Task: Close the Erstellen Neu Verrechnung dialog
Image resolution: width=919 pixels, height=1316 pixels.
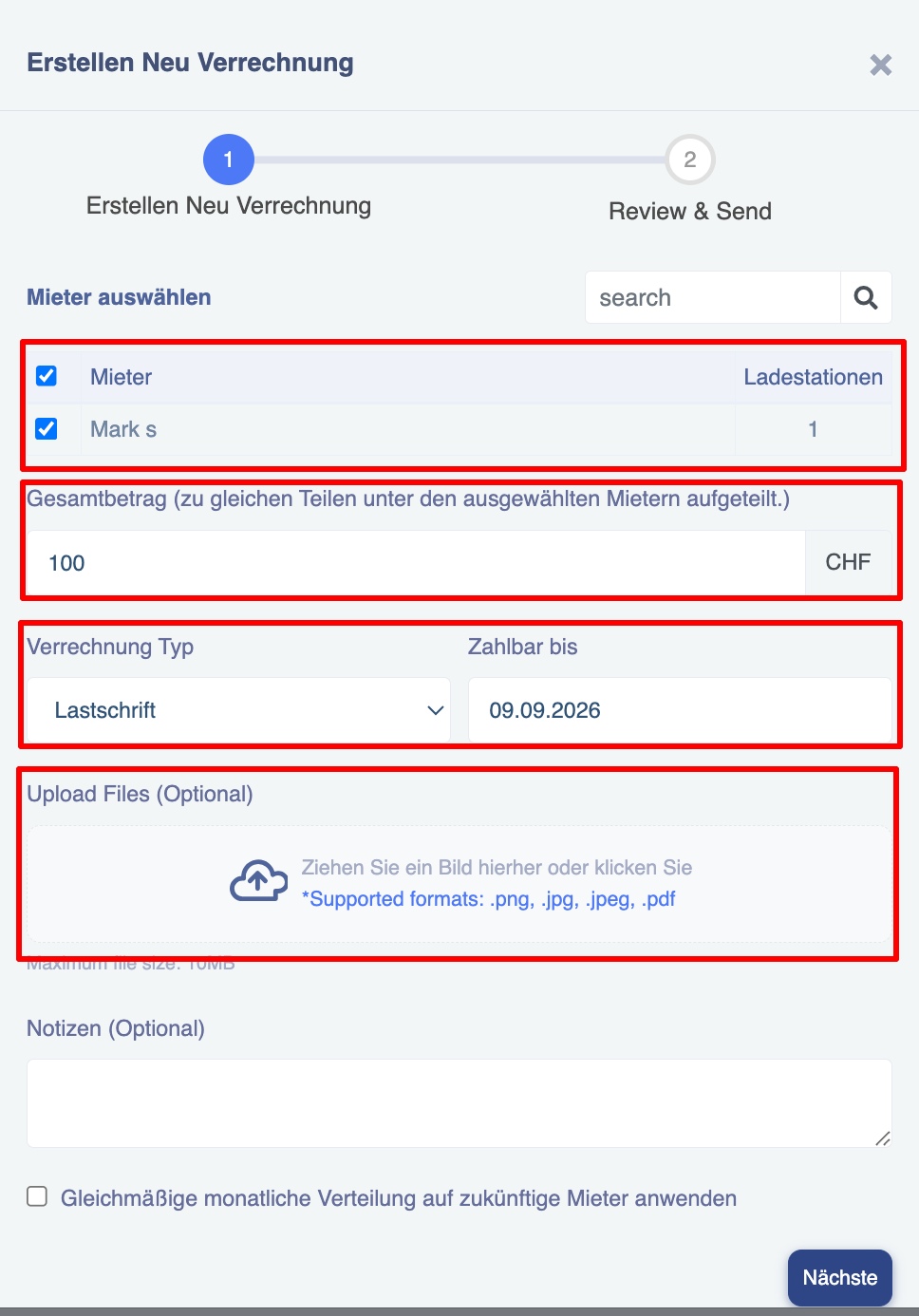Action: pos(881,65)
